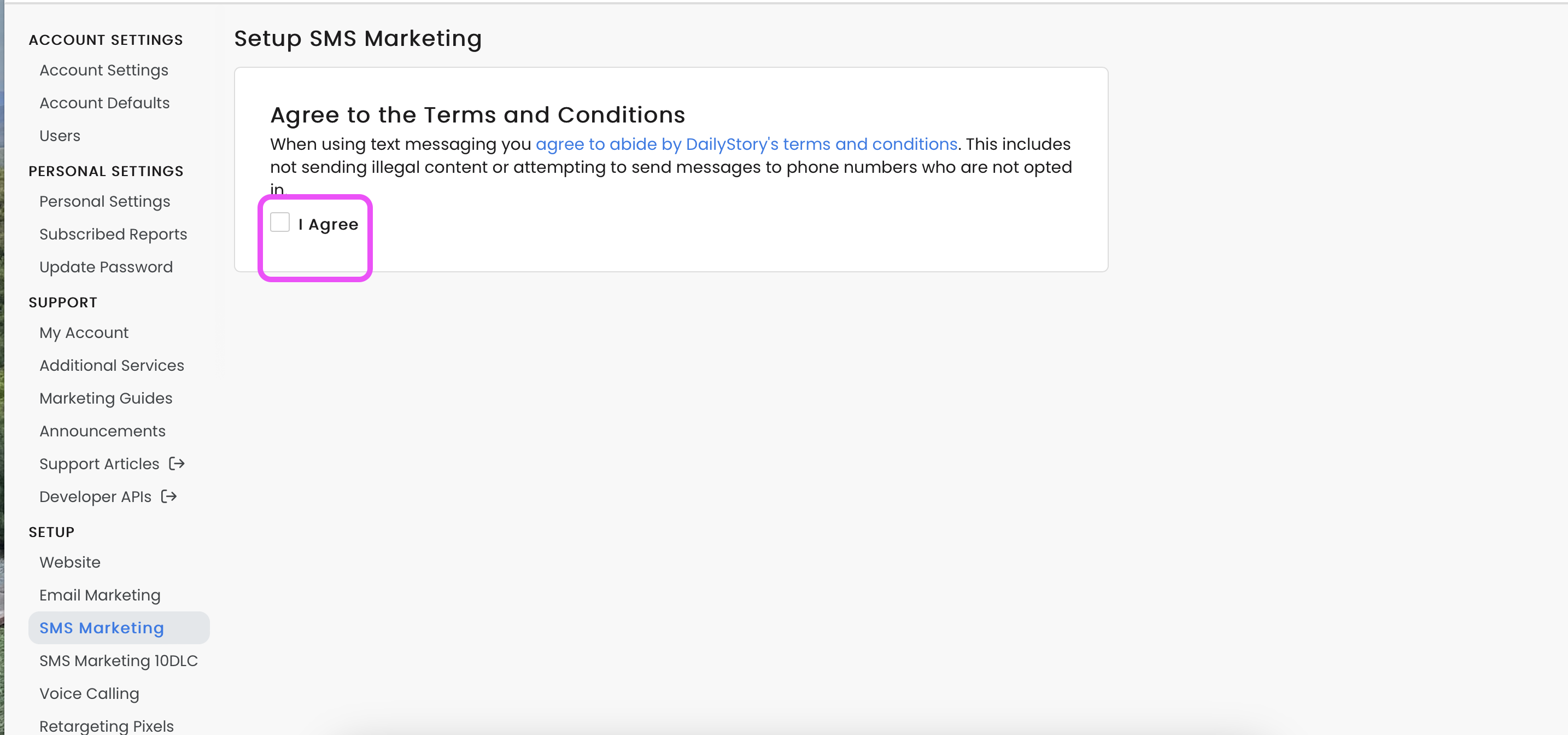Go to Update Password
The image size is (1568, 735).
(106, 267)
